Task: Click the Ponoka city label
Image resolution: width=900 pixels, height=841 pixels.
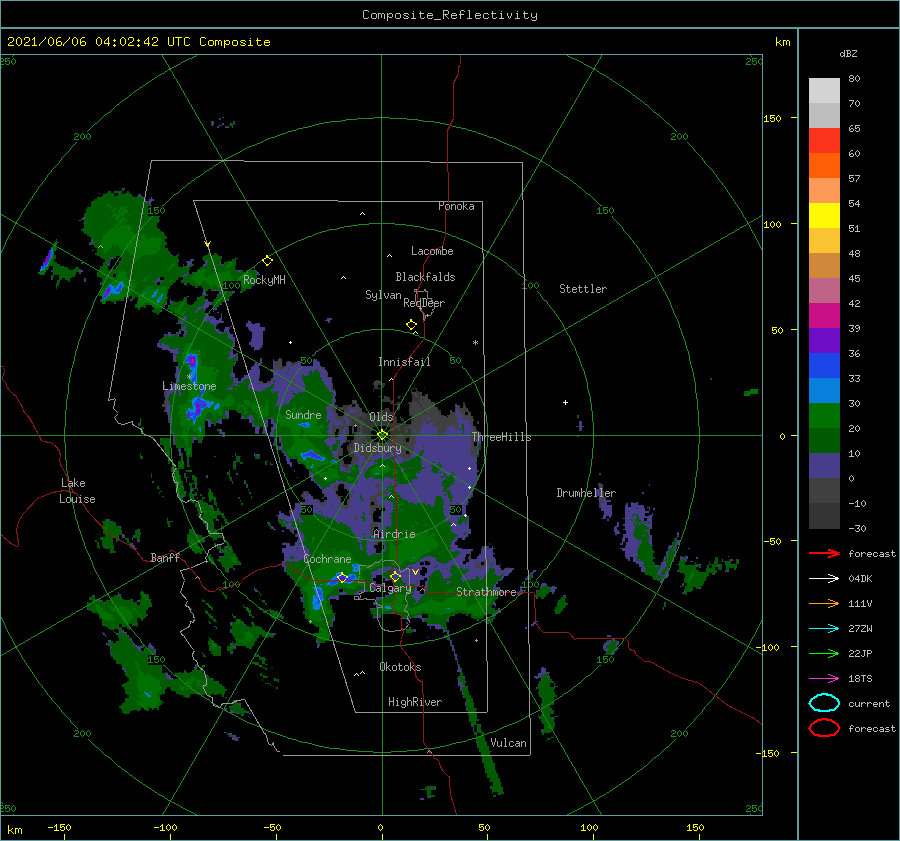Action: [456, 206]
